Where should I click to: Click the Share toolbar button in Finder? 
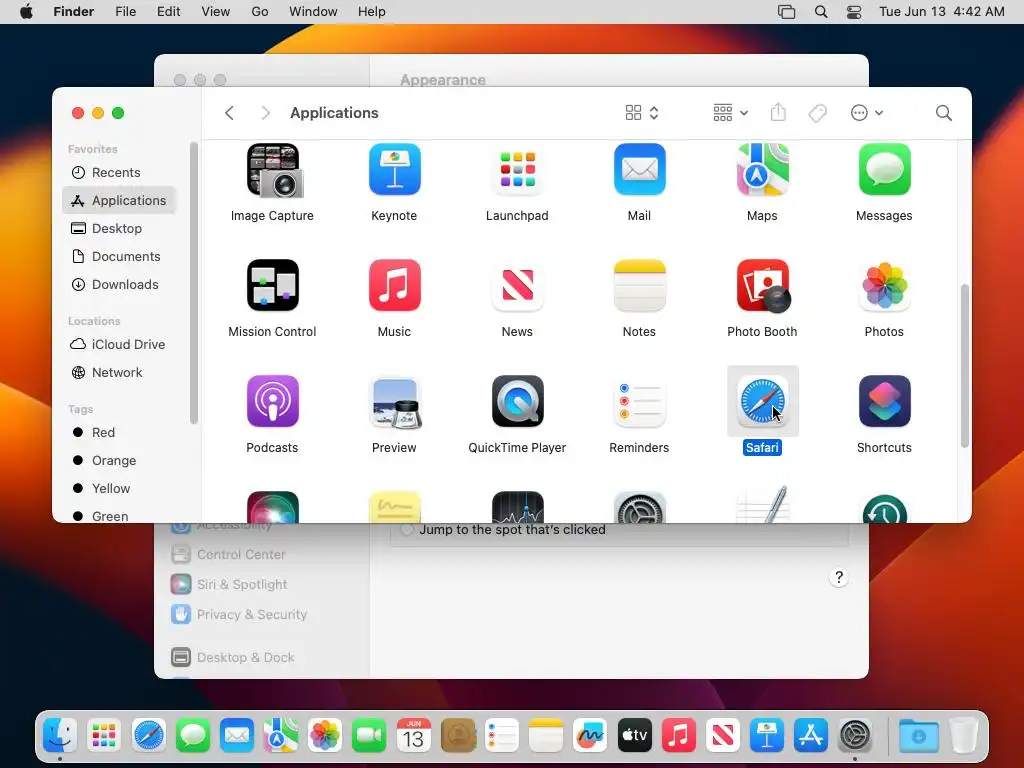pyautogui.click(x=778, y=112)
